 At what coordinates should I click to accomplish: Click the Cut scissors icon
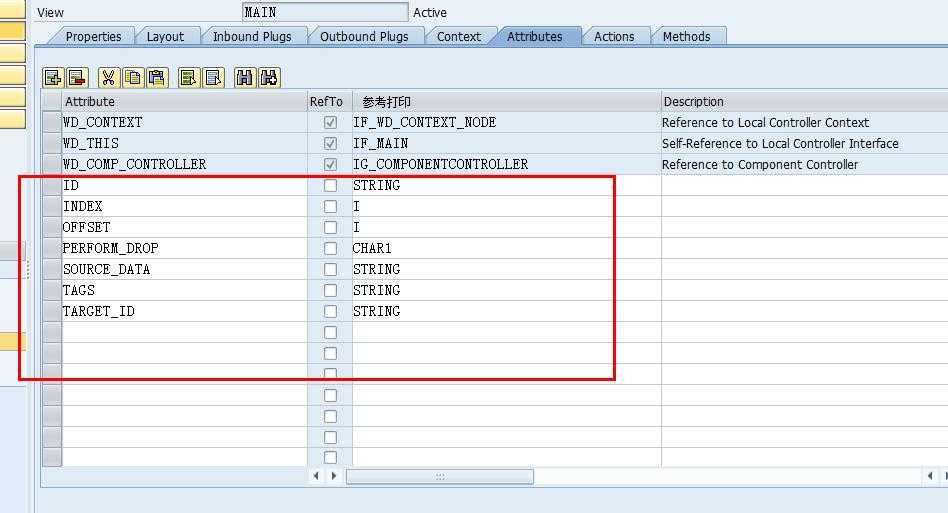point(108,77)
